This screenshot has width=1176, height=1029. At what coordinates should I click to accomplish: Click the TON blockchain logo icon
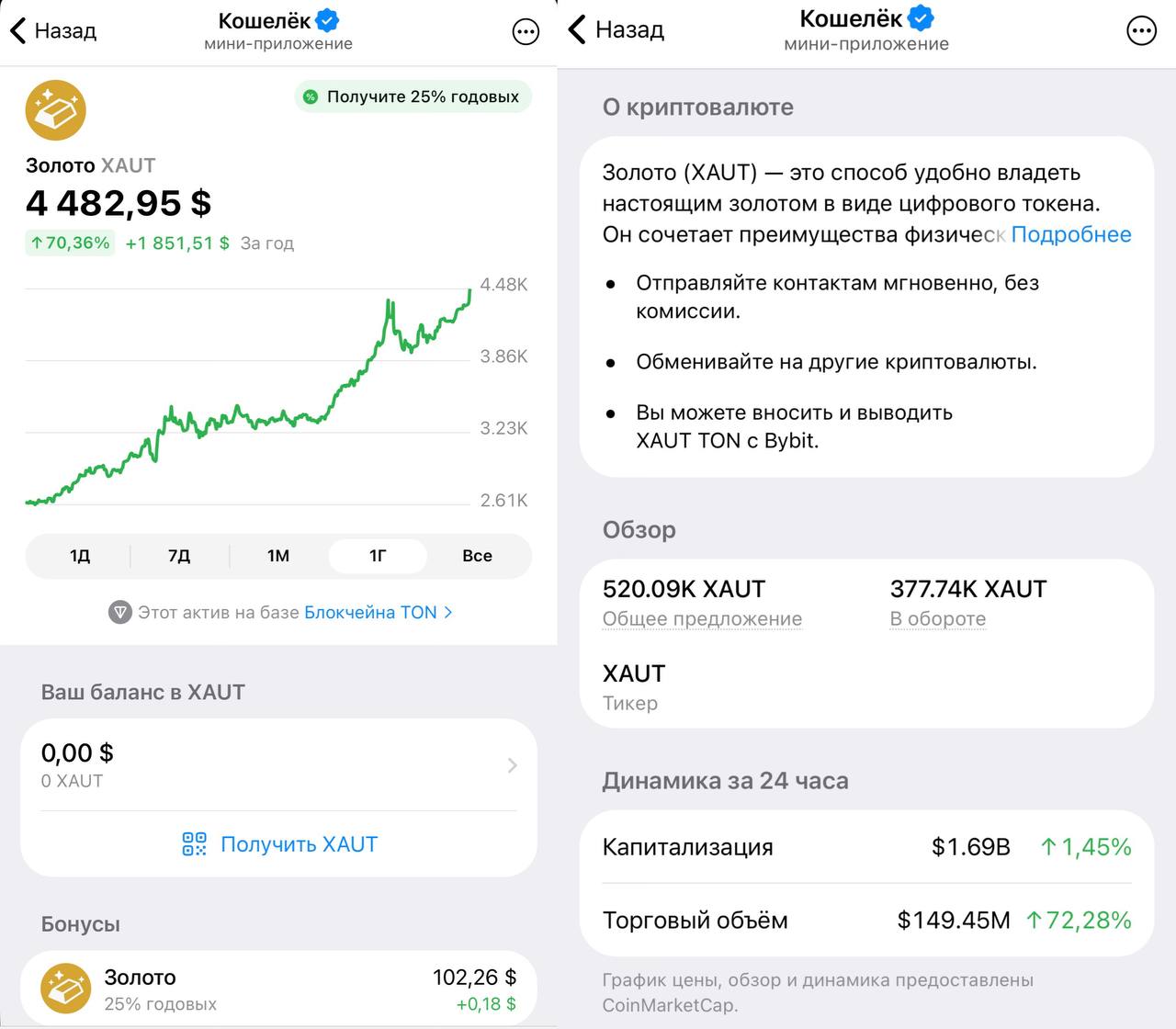[120, 612]
